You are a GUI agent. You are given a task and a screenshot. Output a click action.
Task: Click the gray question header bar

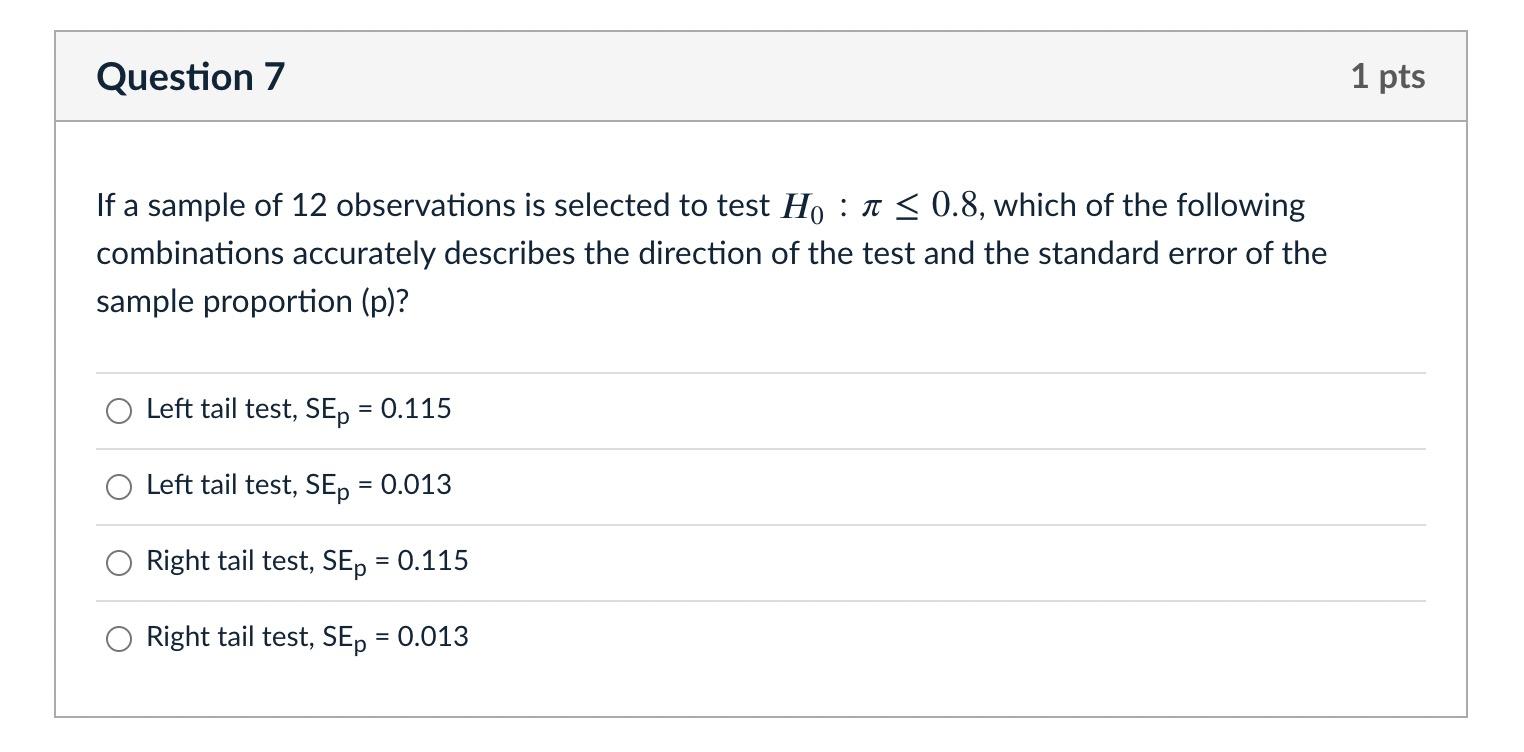point(761,77)
